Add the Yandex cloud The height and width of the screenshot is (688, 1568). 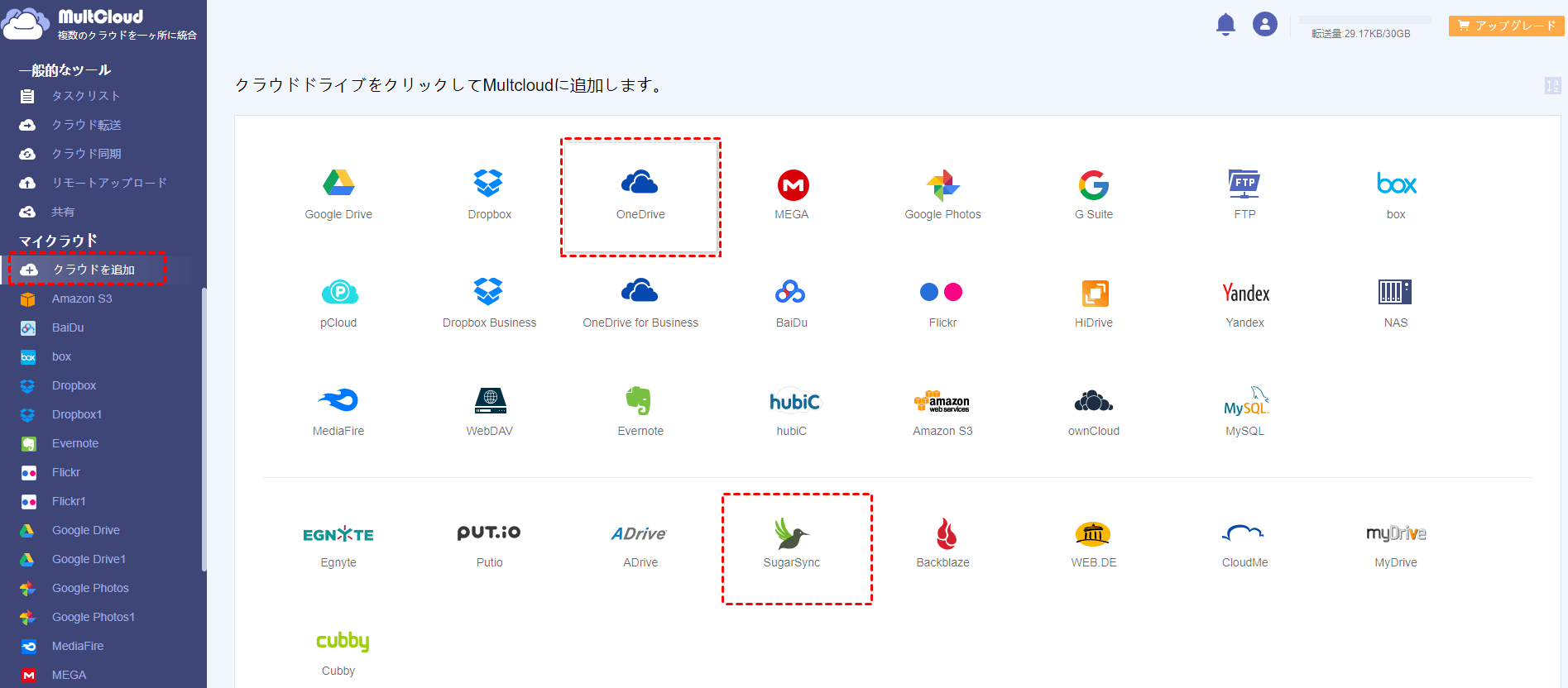pyautogui.click(x=1244, y=303)
